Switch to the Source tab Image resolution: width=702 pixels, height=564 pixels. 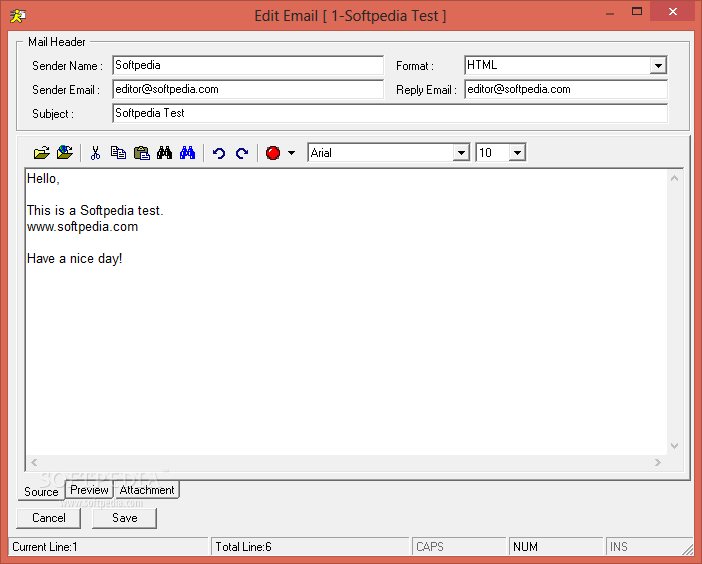(41, 491)
